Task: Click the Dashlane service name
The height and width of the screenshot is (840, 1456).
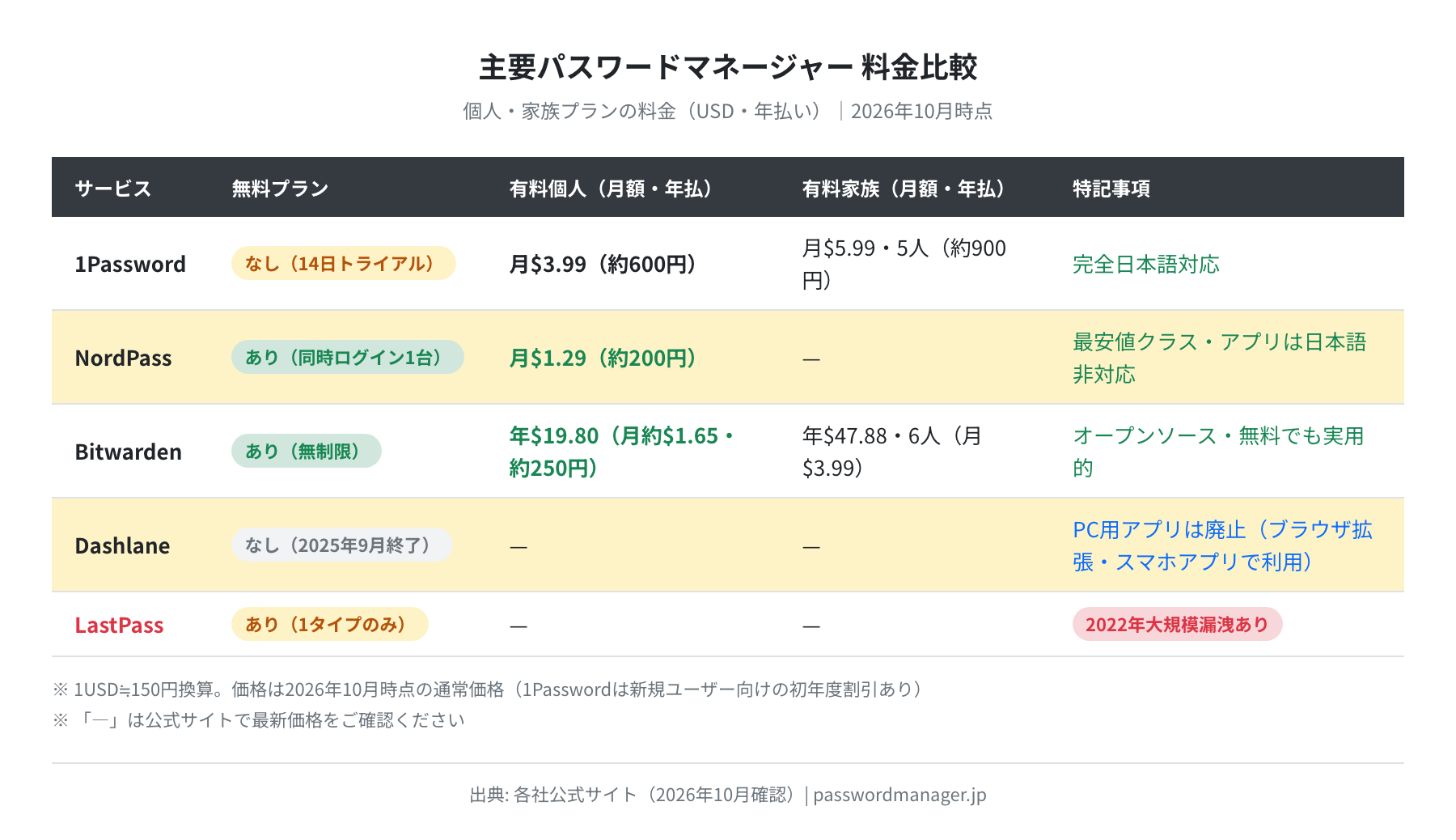Action: point(122,545)
